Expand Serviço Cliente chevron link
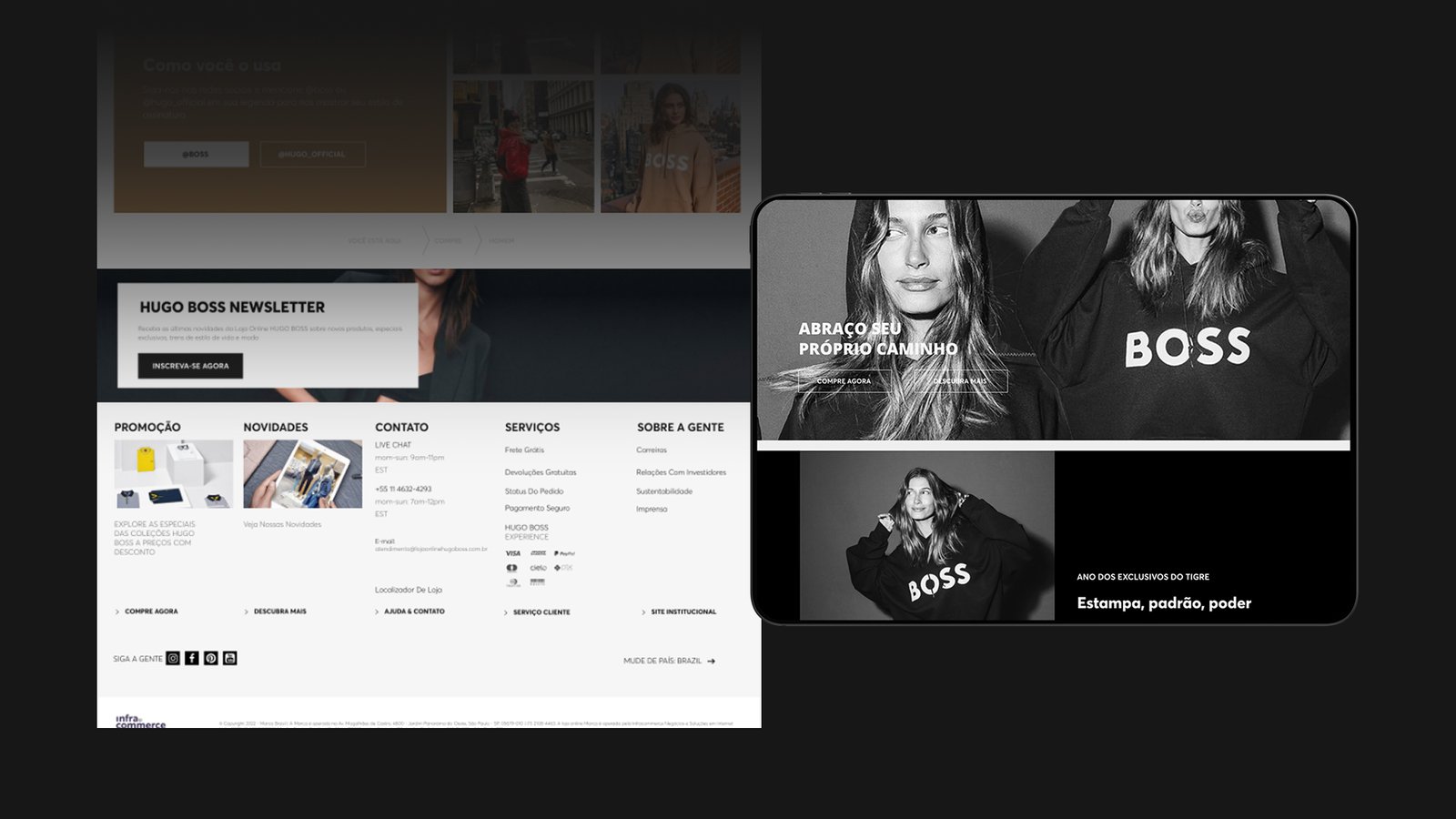The height and width of the screenshot is (819, 1456). click(x=507, y=612)
